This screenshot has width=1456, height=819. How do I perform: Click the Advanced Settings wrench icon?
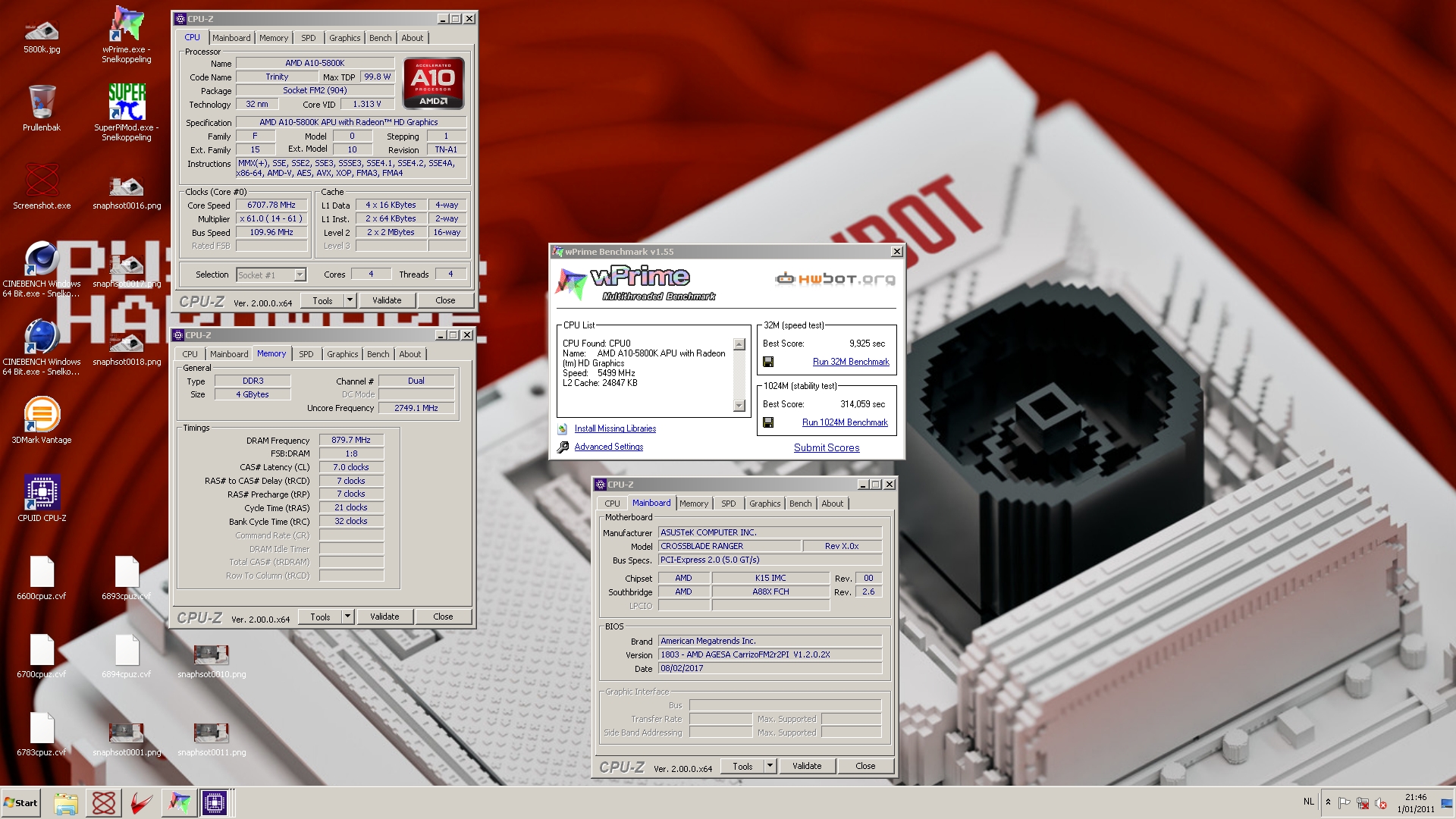(563, 447)
